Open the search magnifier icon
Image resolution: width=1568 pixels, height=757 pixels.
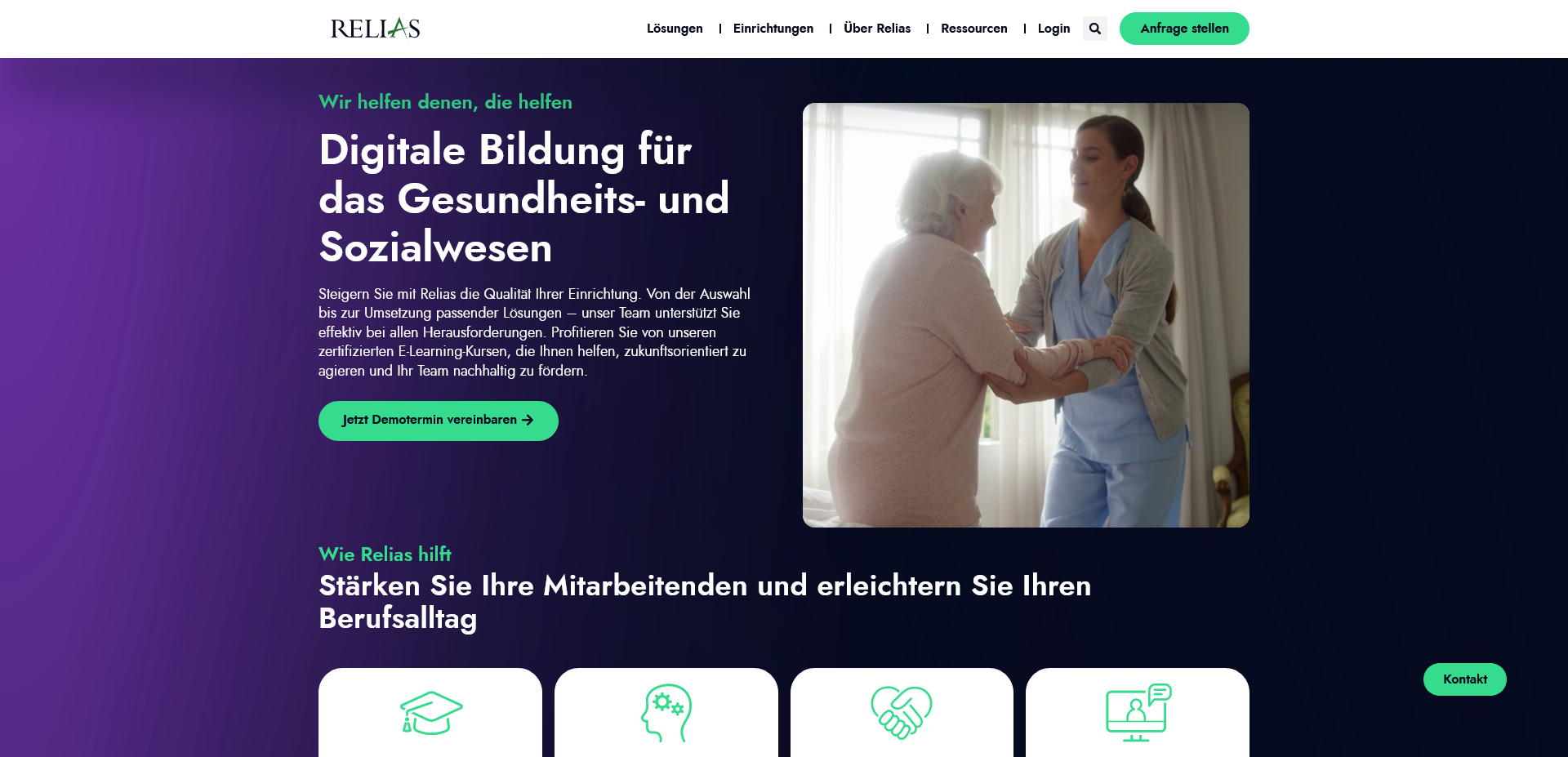point(1094,29)
